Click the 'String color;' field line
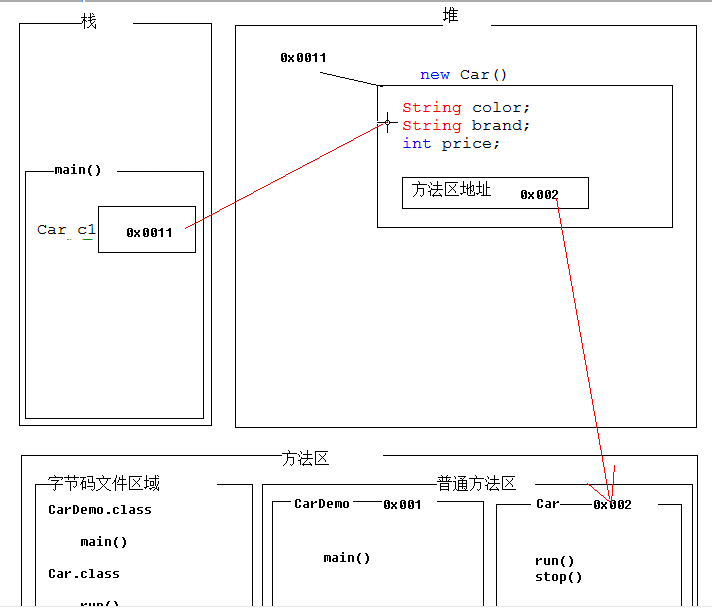The height and width of the screenshot is (608, 712). pyautogui.click(x=466, y=108)
